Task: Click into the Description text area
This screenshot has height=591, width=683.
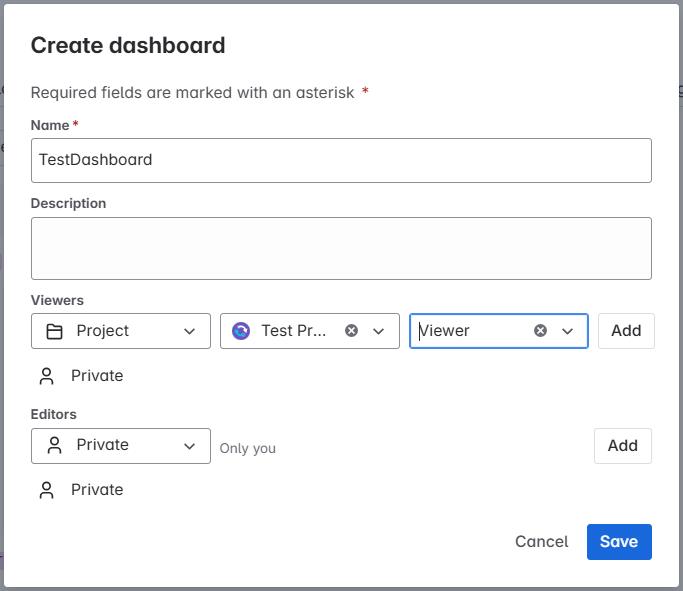Action: pos(341,248)
